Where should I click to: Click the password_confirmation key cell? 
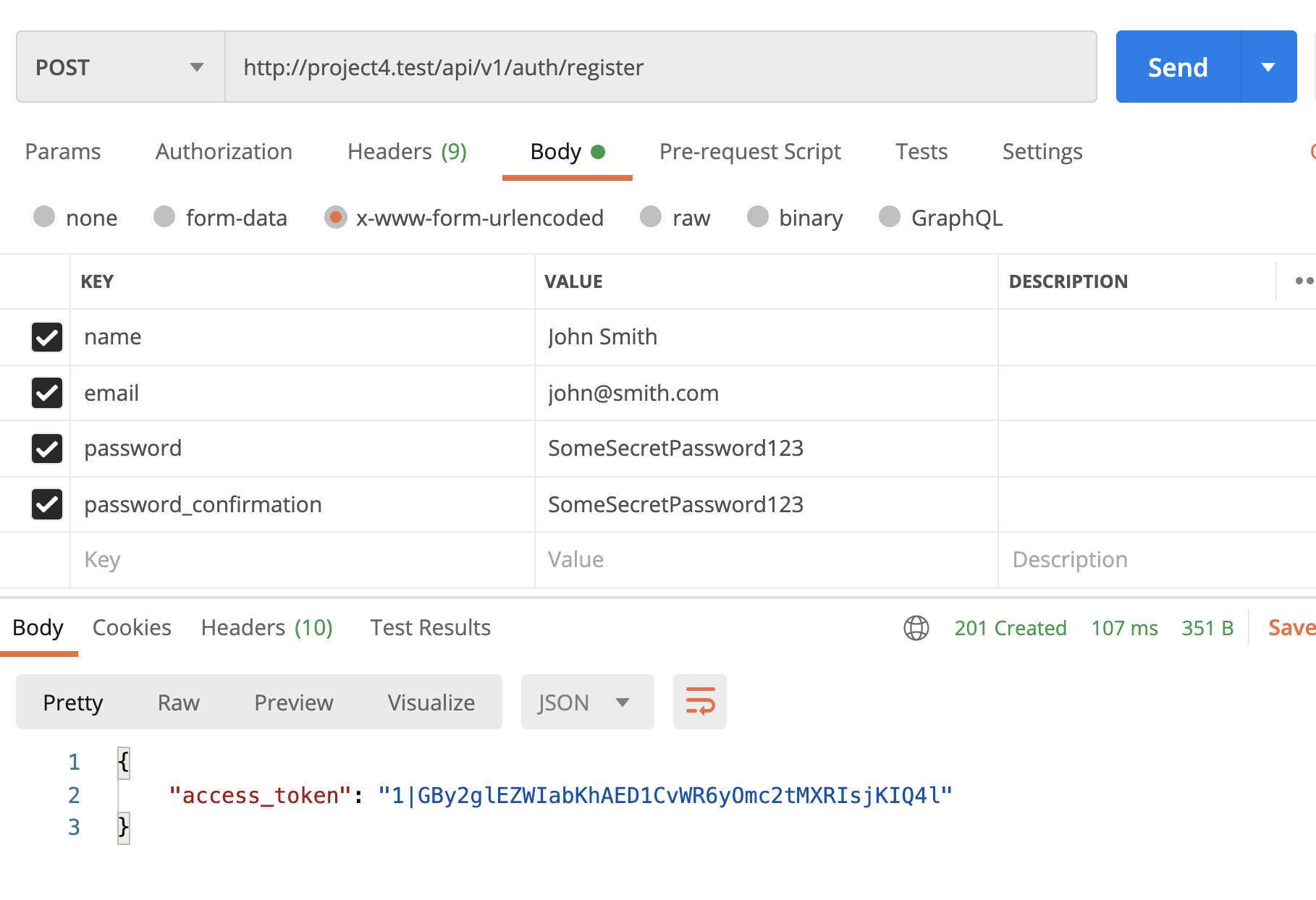click(x=303, y=504)
